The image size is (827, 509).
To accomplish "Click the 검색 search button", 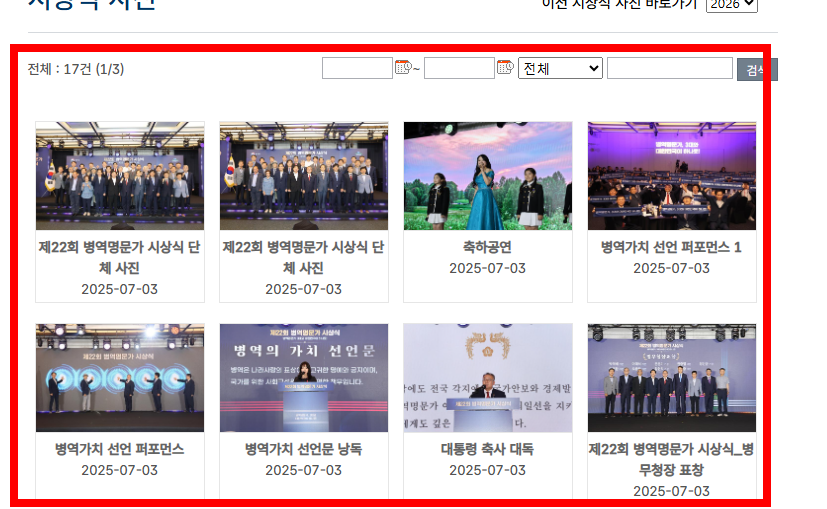I will tap(757, 70).
